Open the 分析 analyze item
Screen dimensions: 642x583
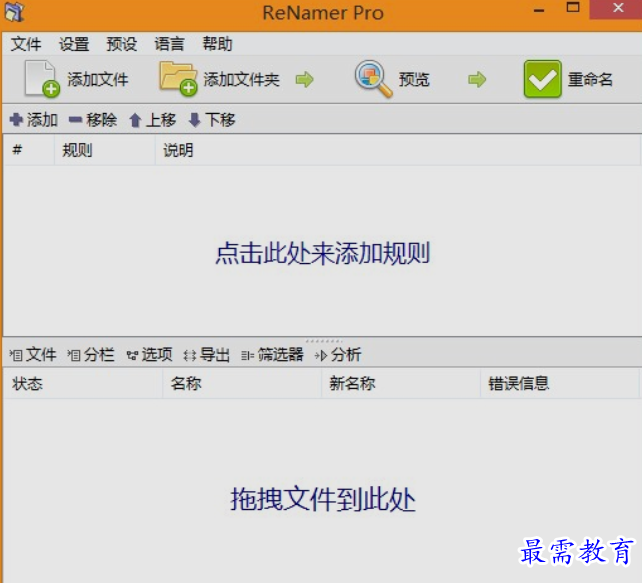point(338,355)
